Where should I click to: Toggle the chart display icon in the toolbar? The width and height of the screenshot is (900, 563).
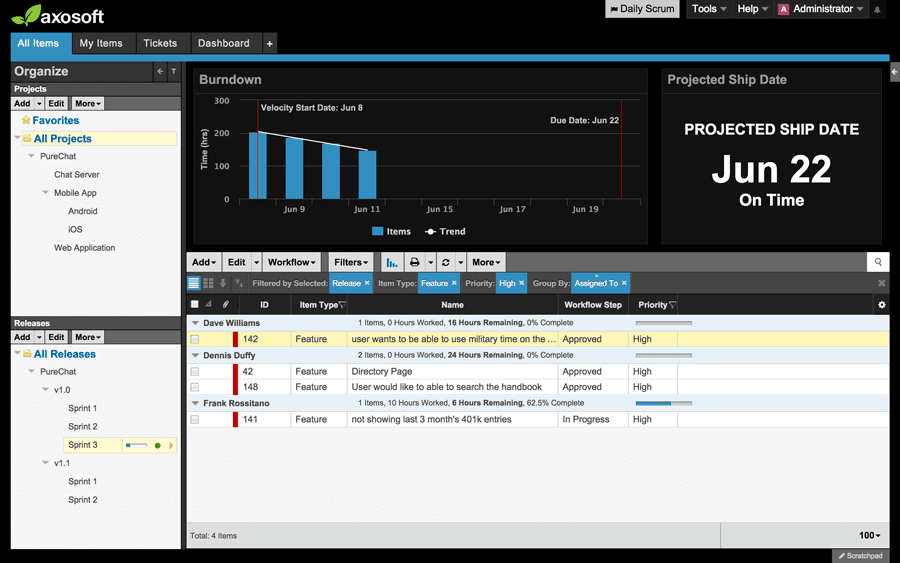pos(392,262)
